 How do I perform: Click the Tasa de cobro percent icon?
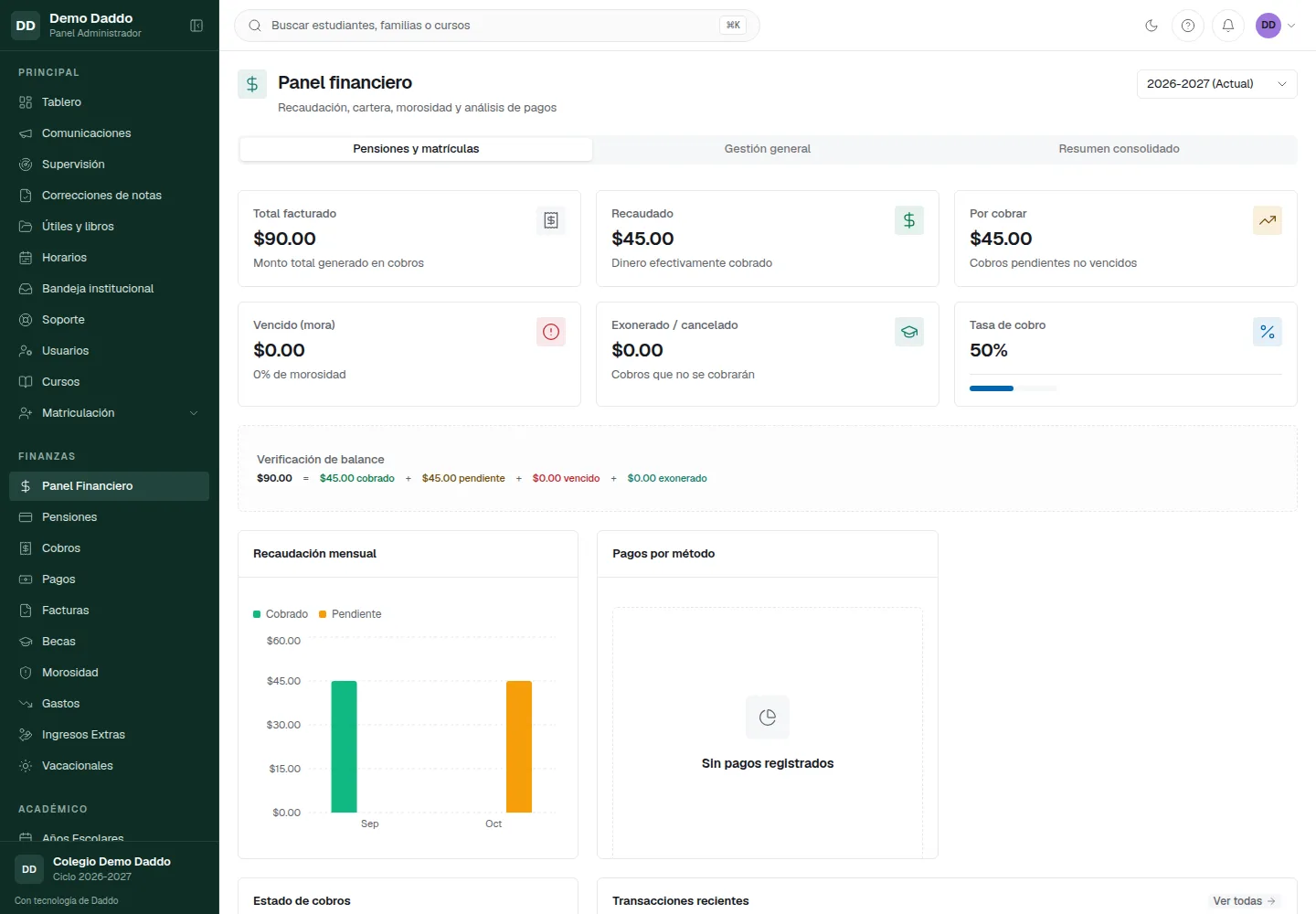click(1268, 332)
